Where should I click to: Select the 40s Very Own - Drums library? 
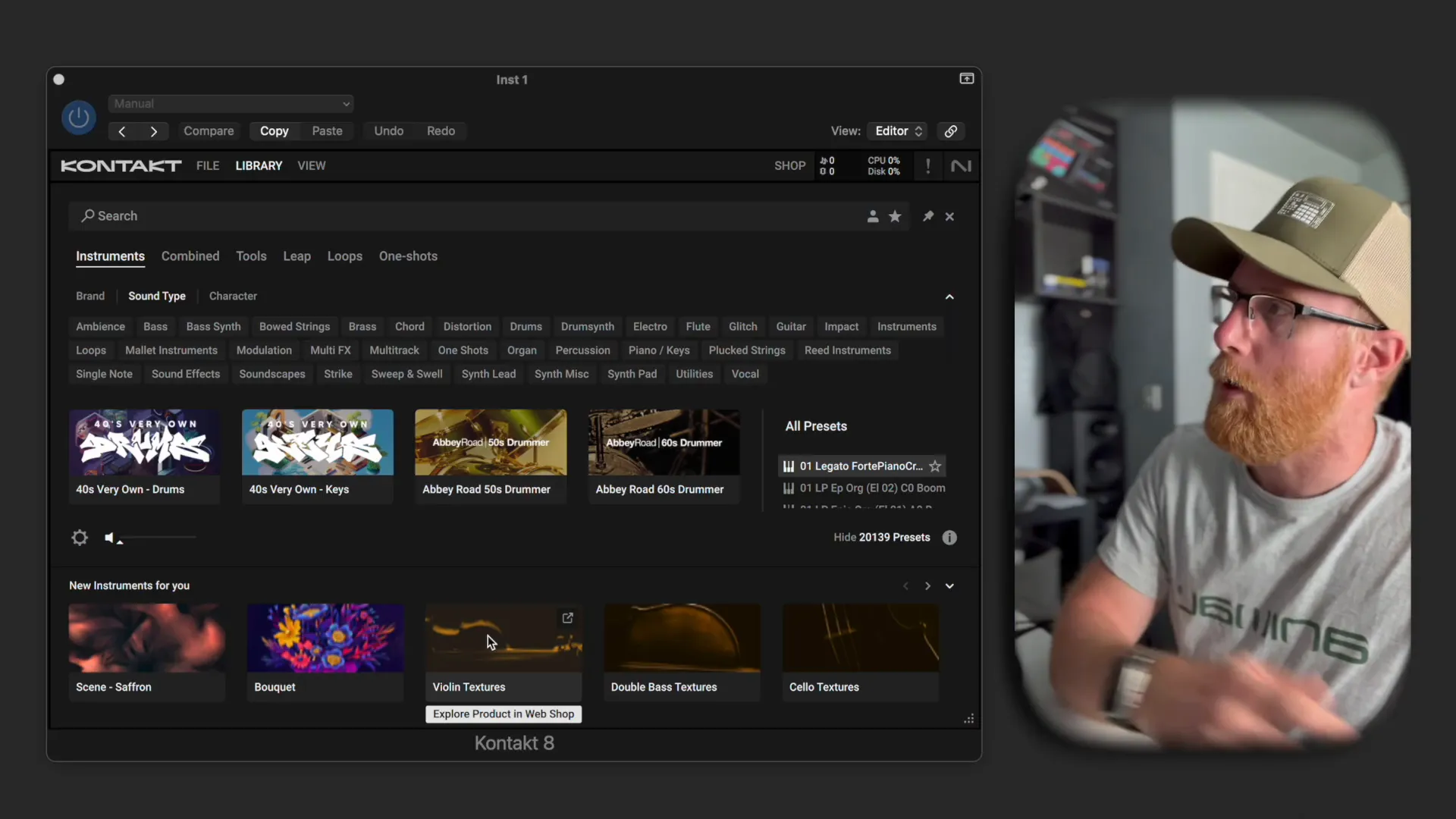[x=144, y=456]
